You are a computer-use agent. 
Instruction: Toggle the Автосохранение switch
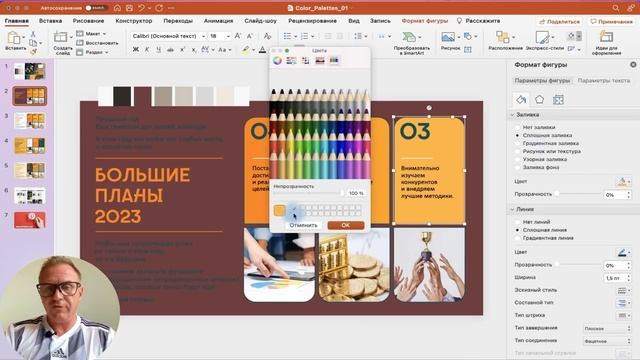(x=95, y=8)
